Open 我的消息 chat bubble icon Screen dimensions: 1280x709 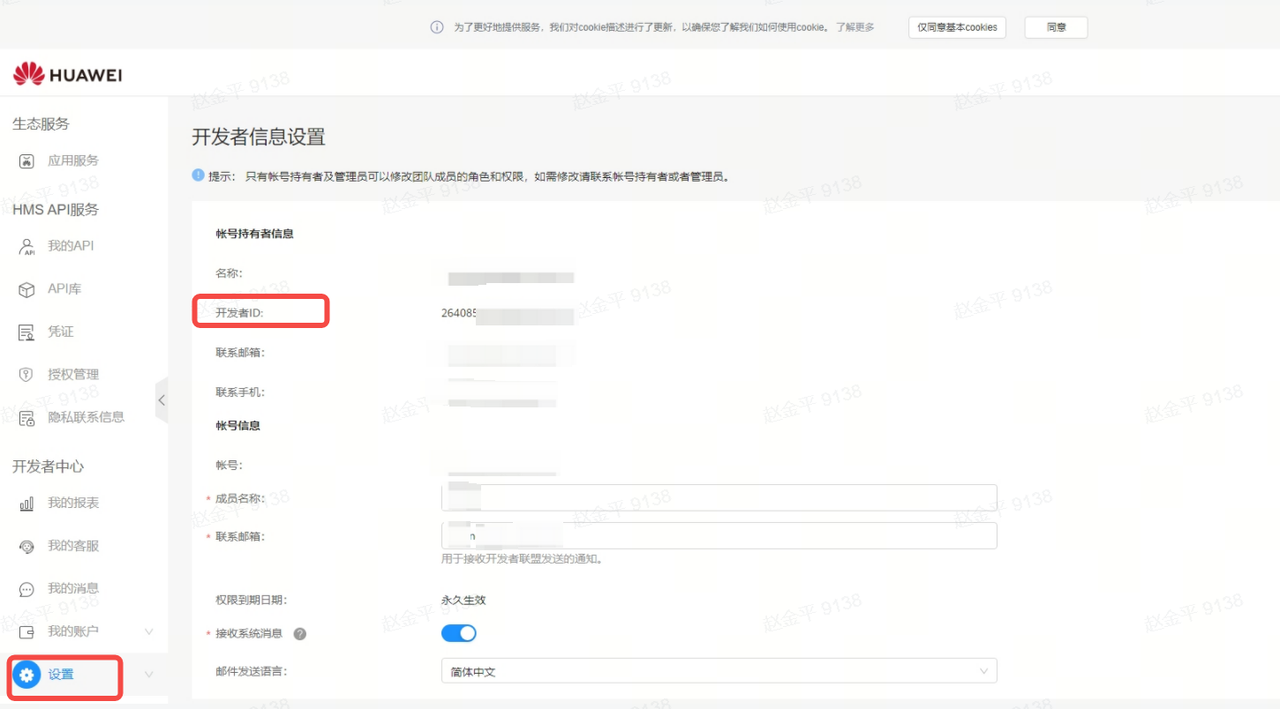[x=27, y=589]
